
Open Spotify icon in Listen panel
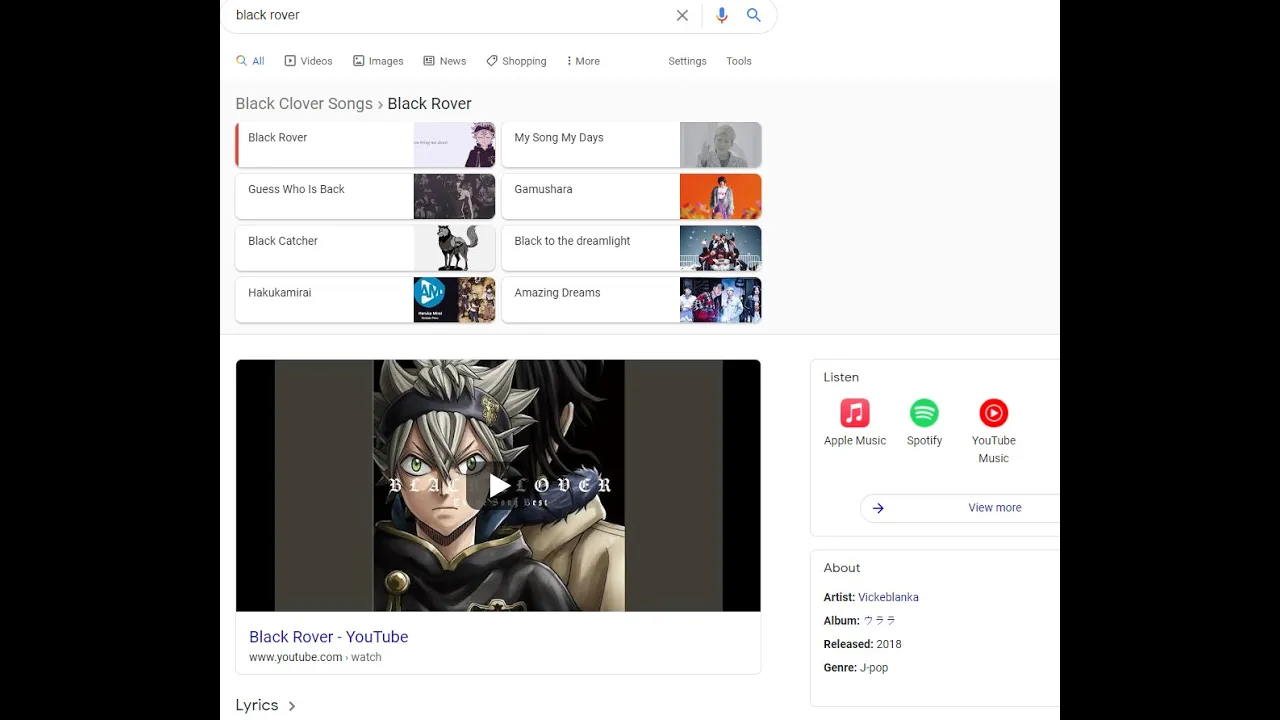pos(924,413)
